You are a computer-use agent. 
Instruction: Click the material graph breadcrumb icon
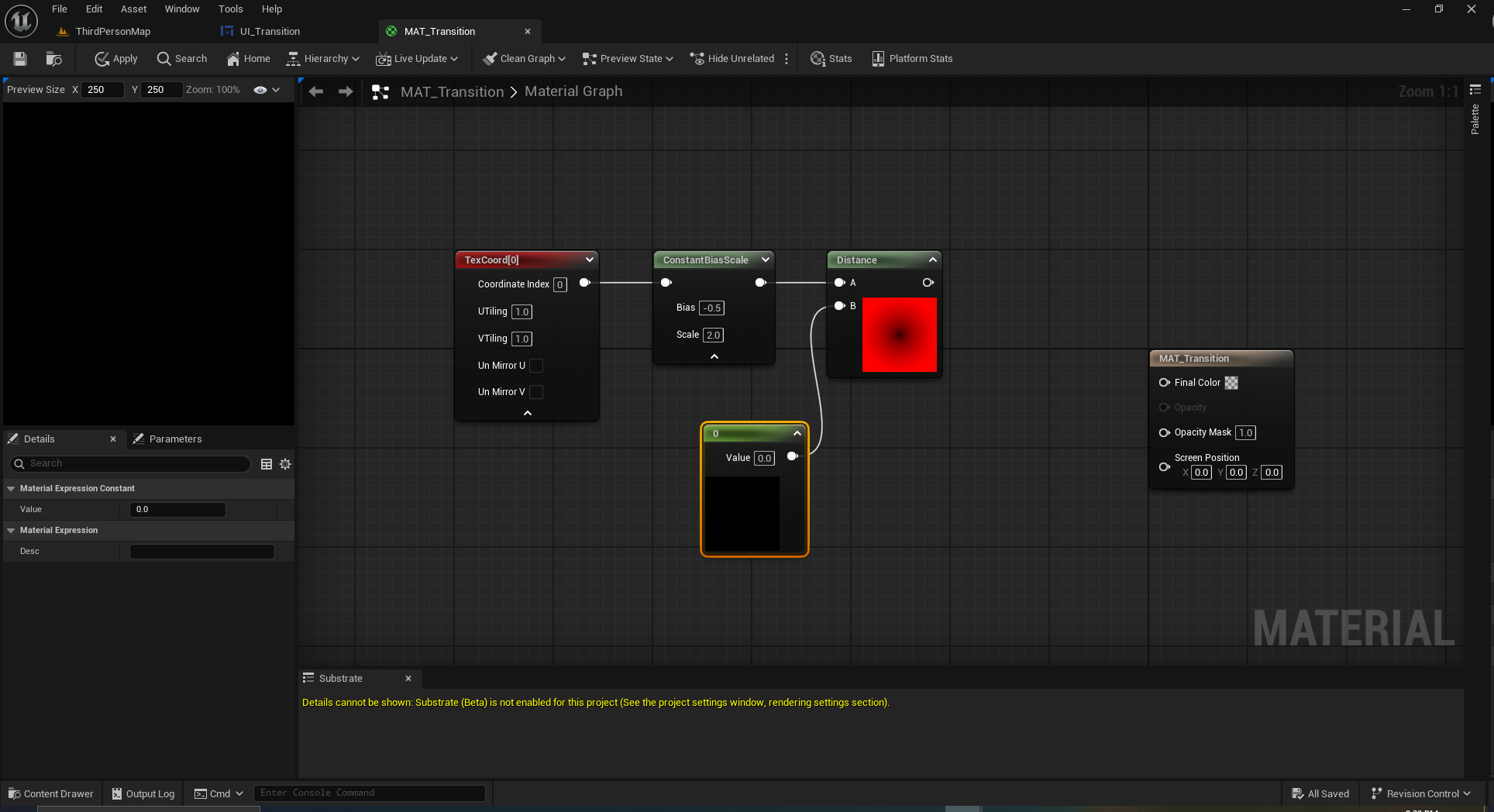[380, 91]
